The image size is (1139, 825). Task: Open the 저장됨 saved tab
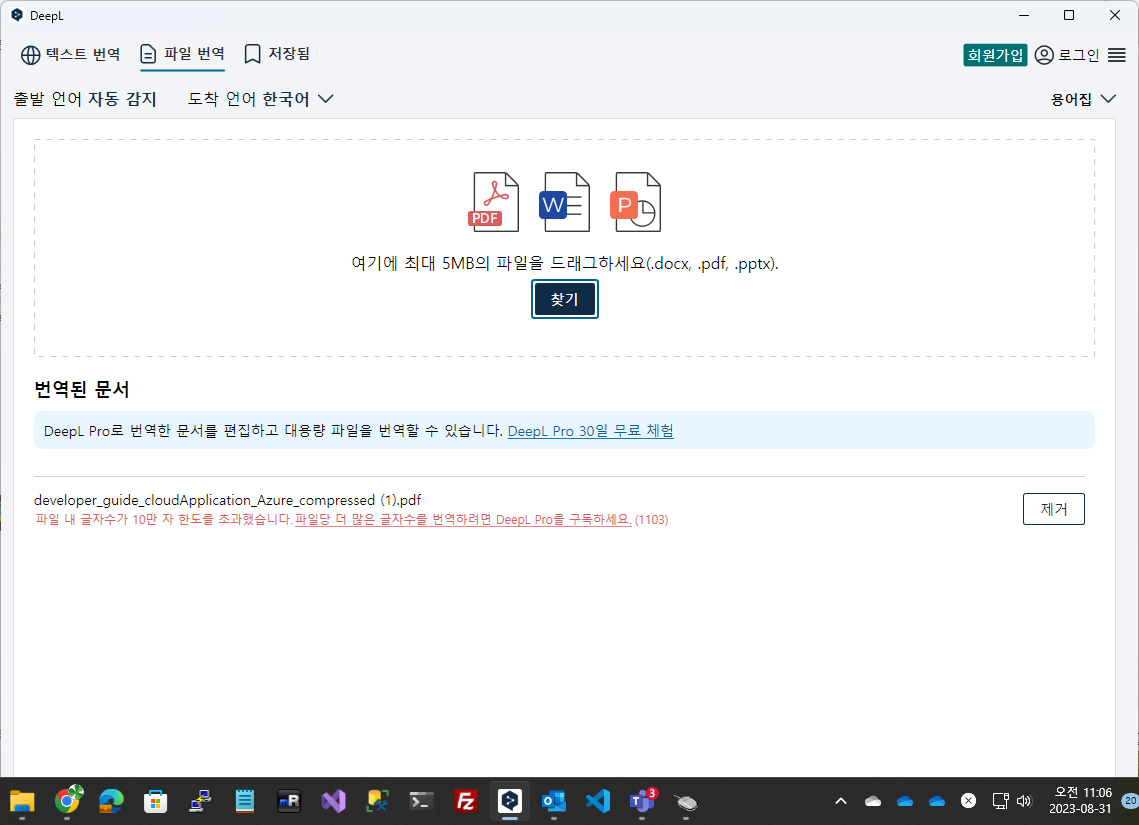277,54
